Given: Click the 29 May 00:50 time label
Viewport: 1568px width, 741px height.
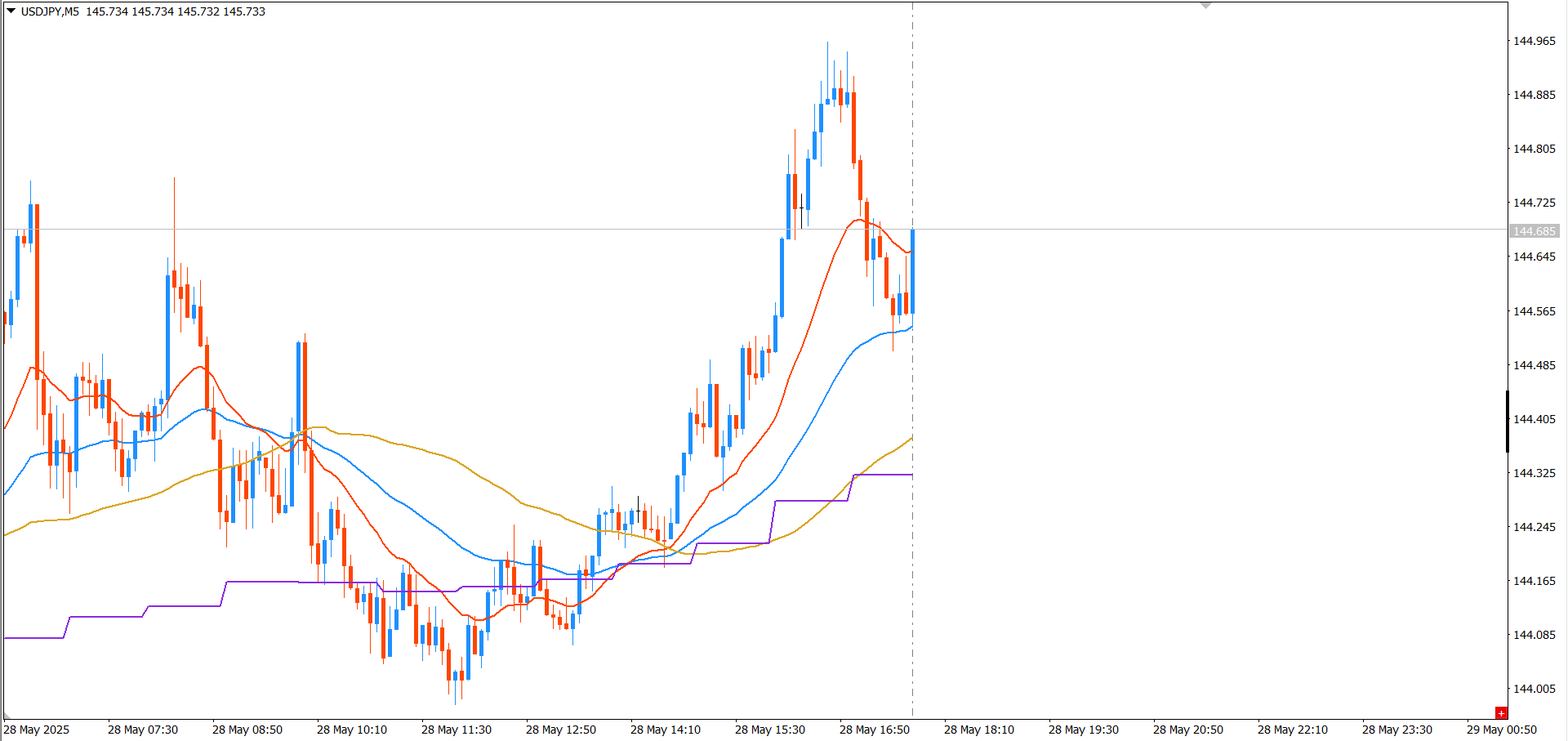Looking at the screenshot, I should (x=1501, y=730).
